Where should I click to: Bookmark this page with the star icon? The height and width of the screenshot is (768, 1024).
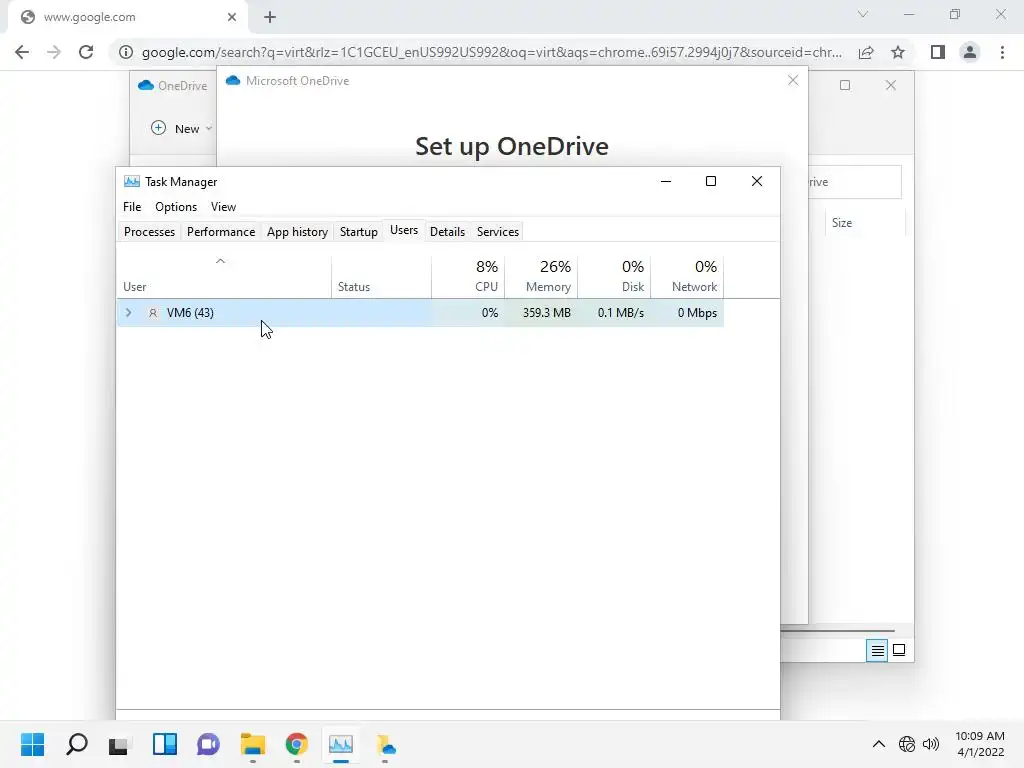(x=898, y=52)
